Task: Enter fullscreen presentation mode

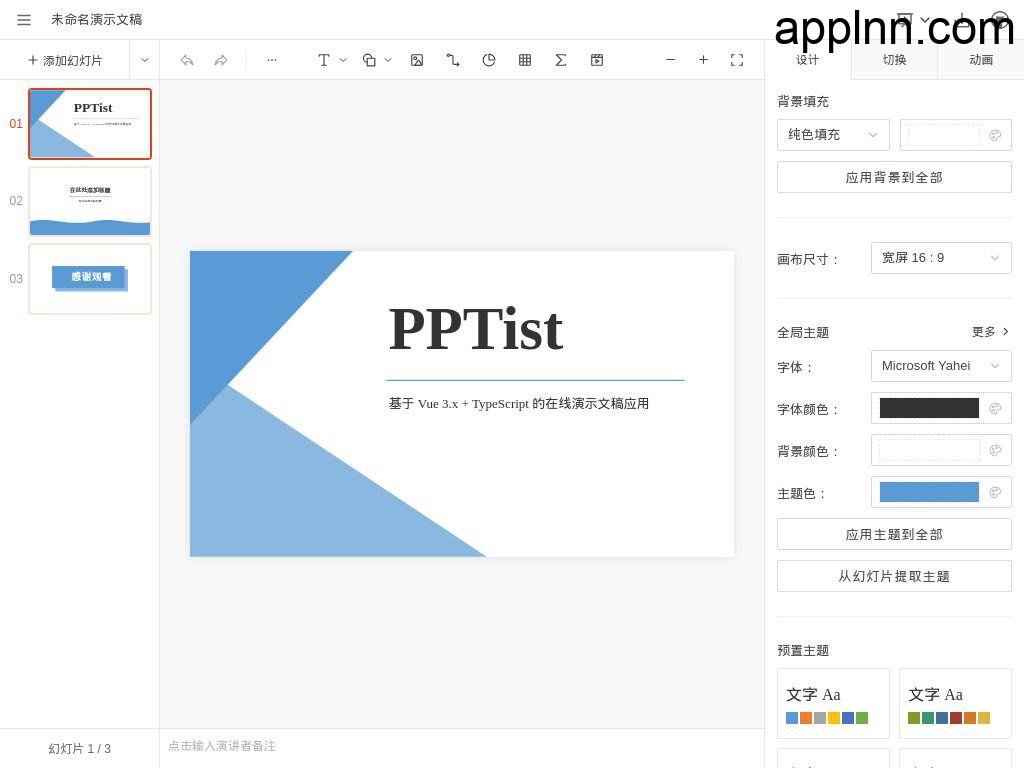Action: [x=737, y=60]
